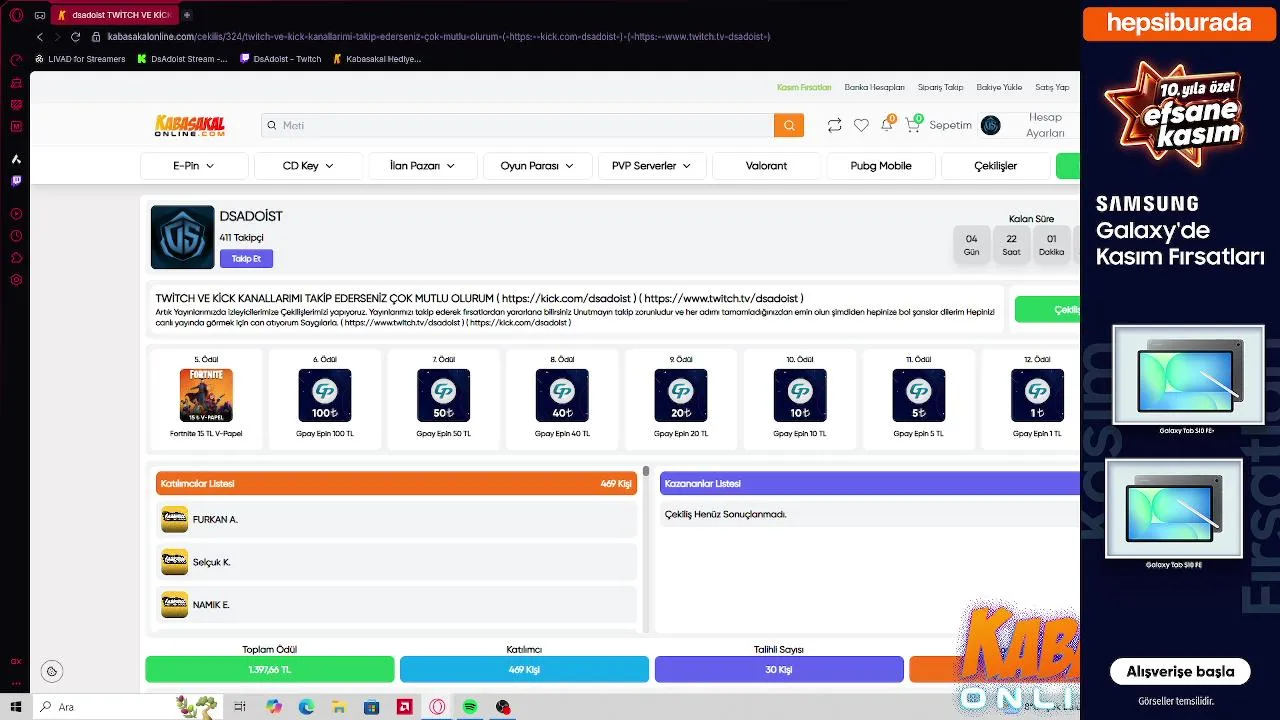Open Sipariş Takip link
The width and height of the screenshot is (1280, 720).
[x=940, y=87]
